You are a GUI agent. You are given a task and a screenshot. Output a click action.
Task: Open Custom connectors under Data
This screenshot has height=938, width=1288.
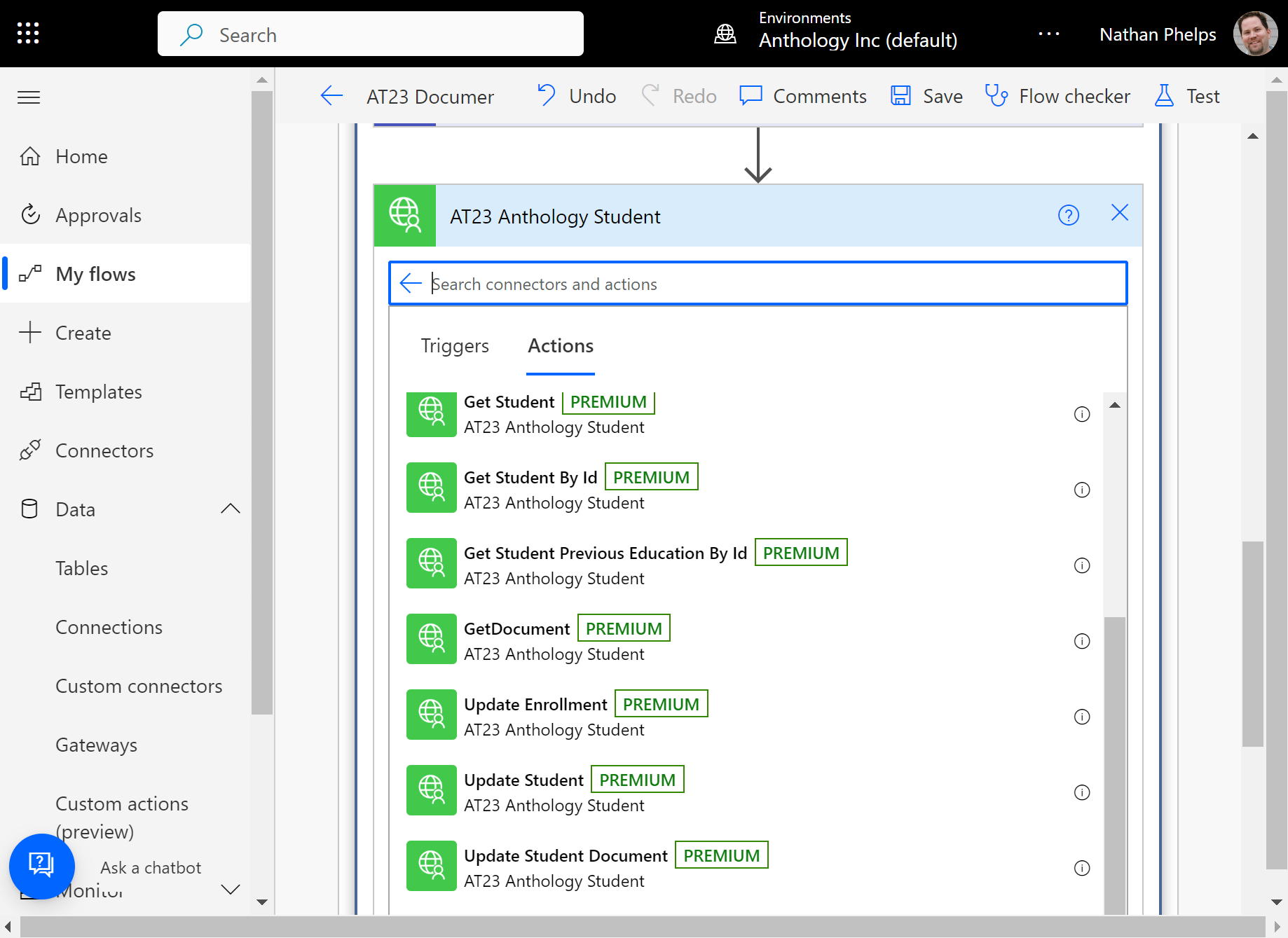pos(139,686)
